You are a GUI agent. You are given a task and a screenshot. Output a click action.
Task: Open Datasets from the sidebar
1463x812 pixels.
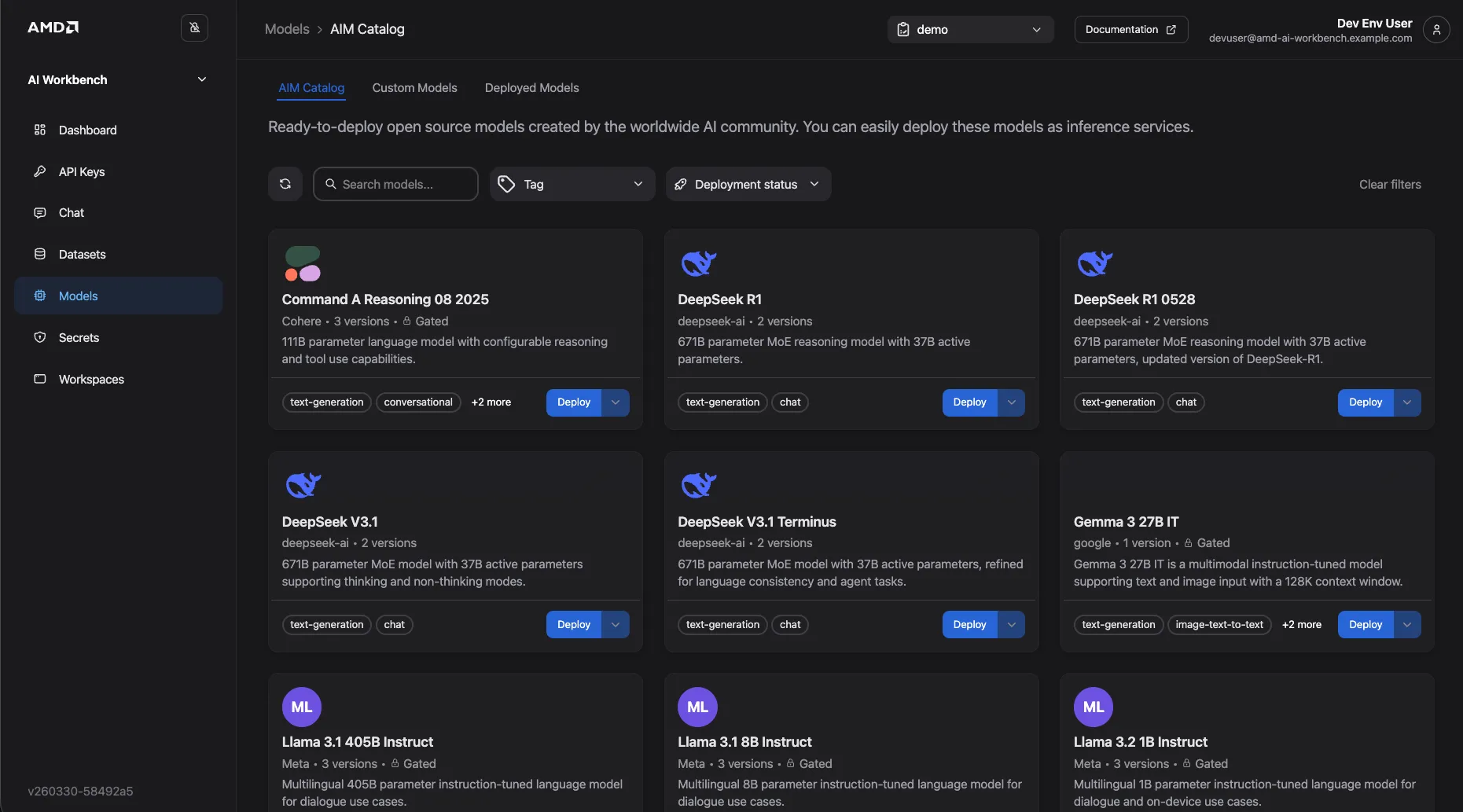point(118,254)
